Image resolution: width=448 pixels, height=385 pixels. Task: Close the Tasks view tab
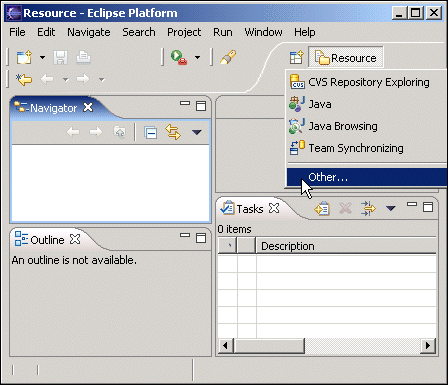coord(274,208)
